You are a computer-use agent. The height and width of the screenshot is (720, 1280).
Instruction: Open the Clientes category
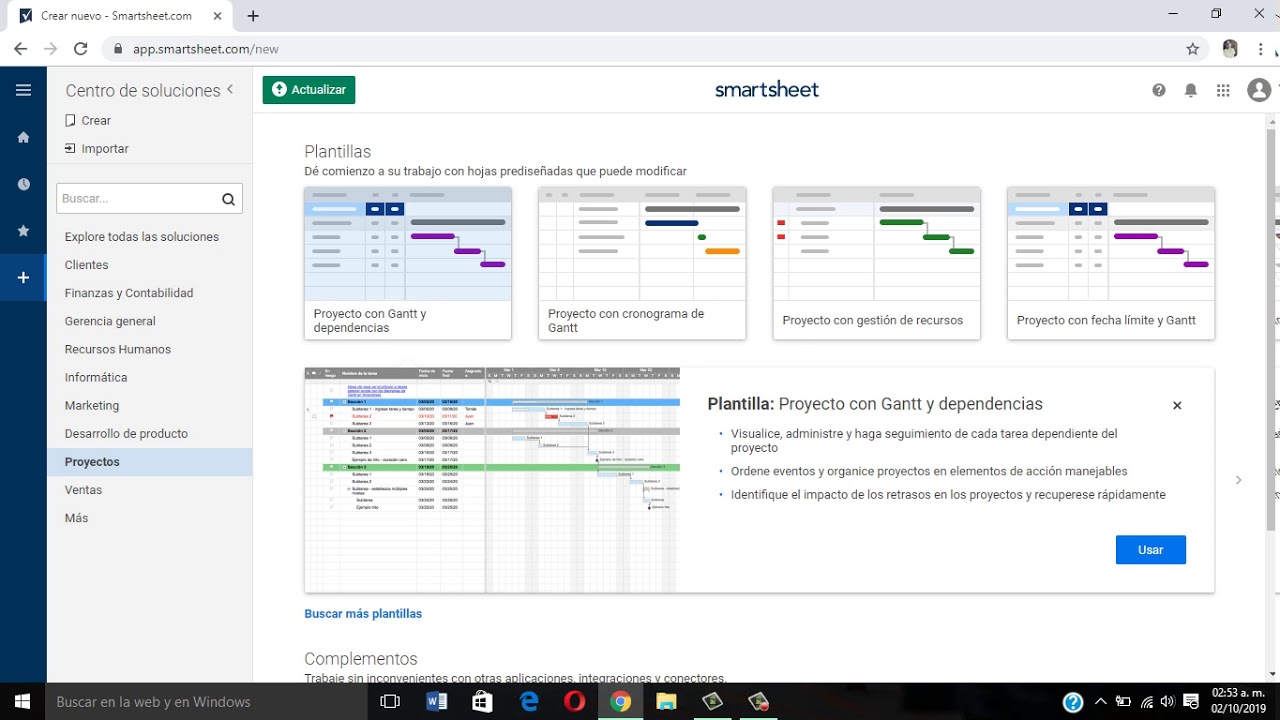click(87, 265)
